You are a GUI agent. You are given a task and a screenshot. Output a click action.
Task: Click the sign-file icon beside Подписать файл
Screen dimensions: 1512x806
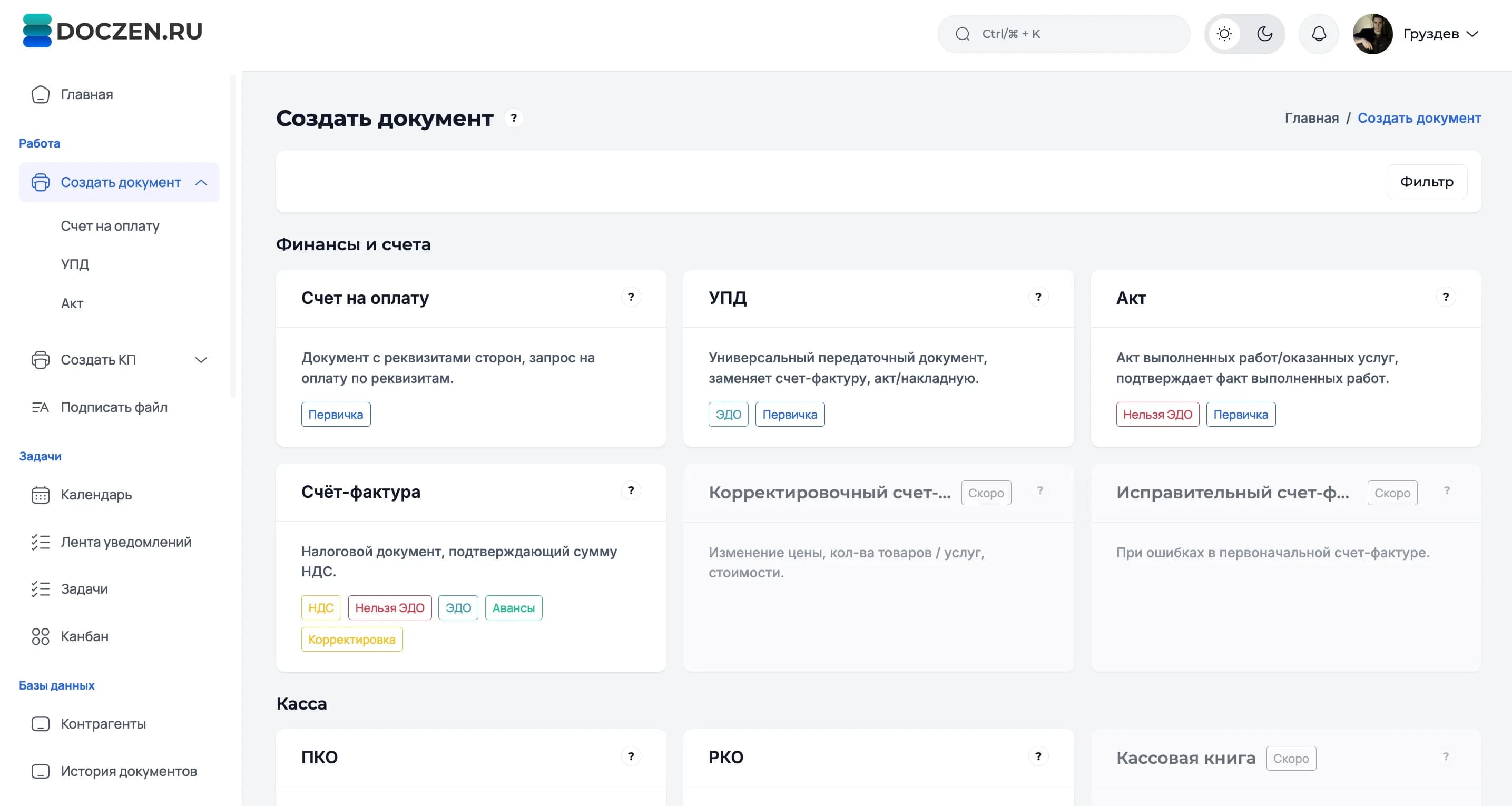41,407
